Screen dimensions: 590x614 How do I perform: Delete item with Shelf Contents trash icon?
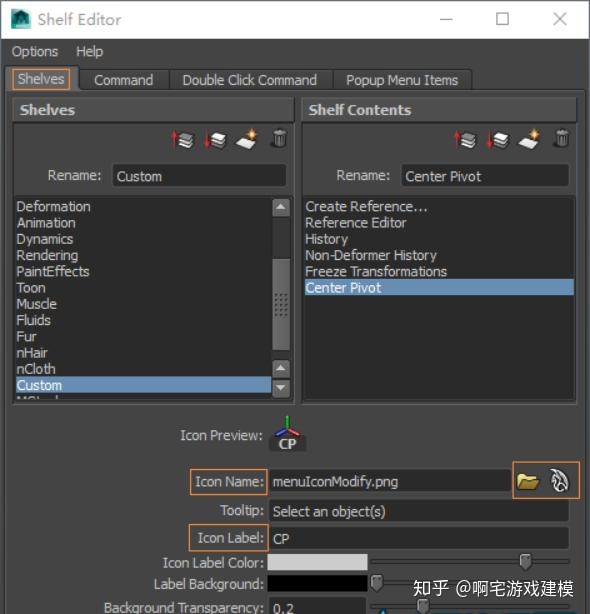562,138
